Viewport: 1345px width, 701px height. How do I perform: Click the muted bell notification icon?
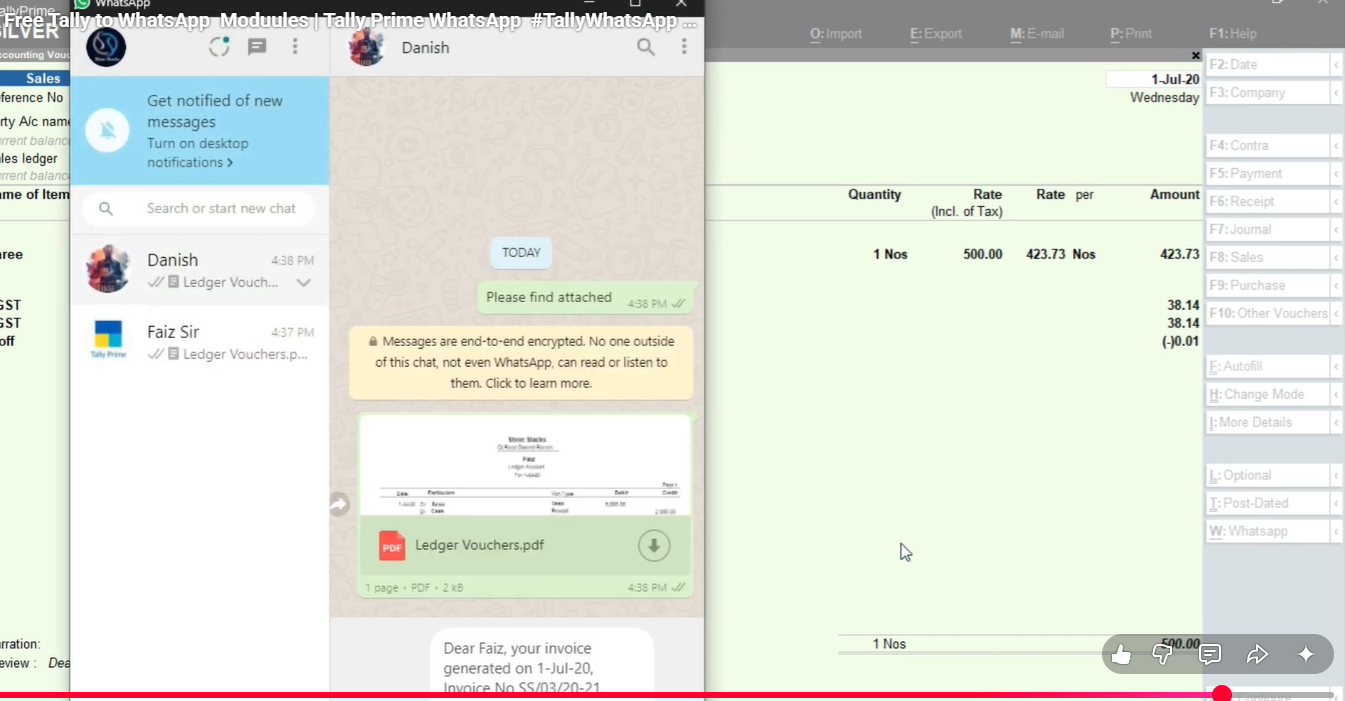coord(108,131)
